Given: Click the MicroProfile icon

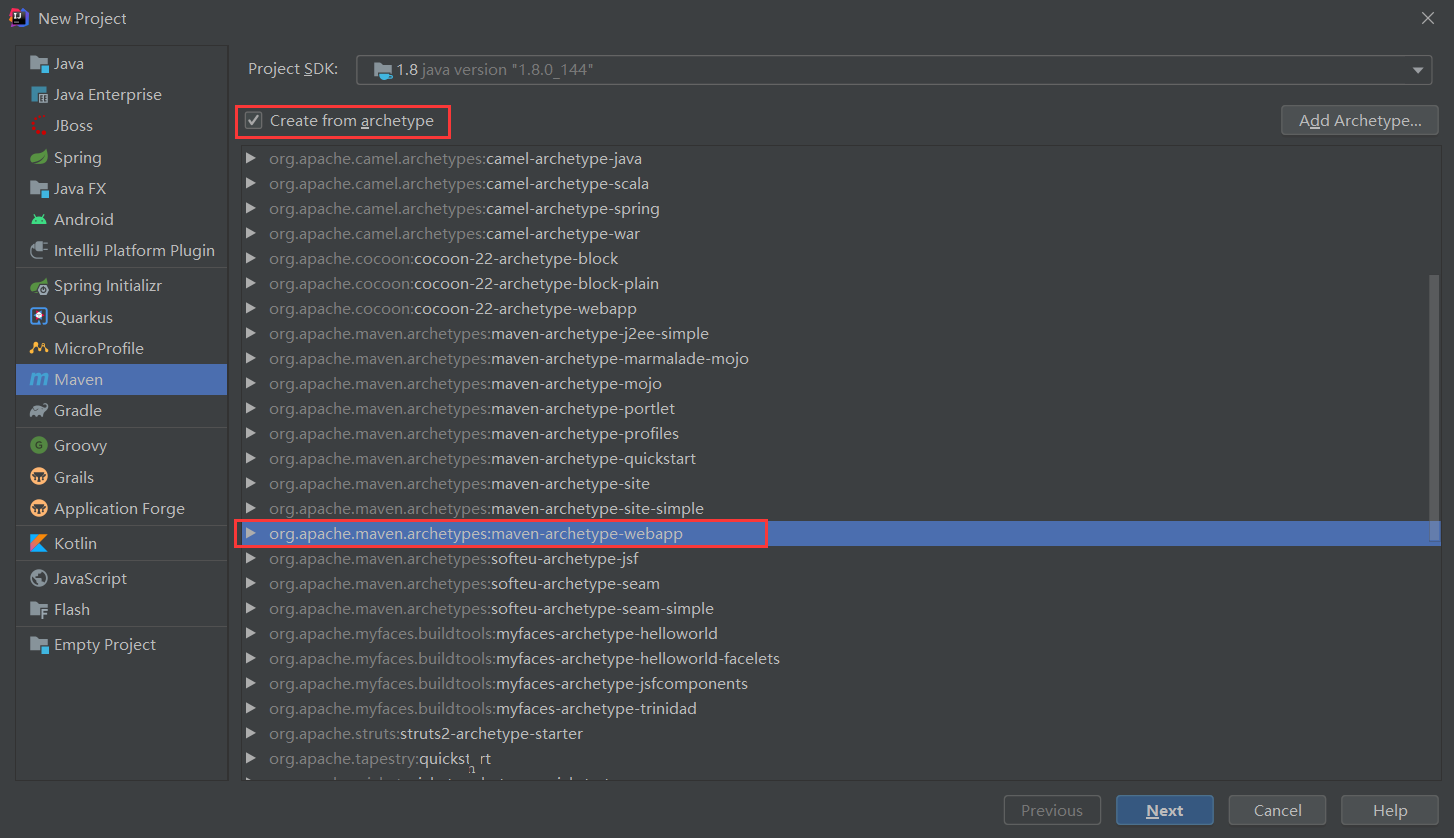Looking at the screenshot, I should click(39, 348).
